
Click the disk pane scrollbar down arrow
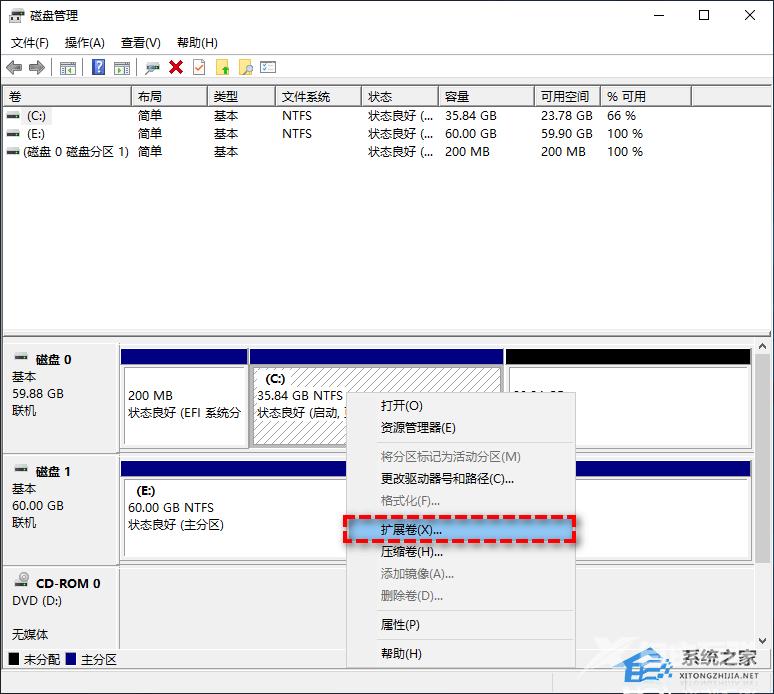(x=763, y=641)
